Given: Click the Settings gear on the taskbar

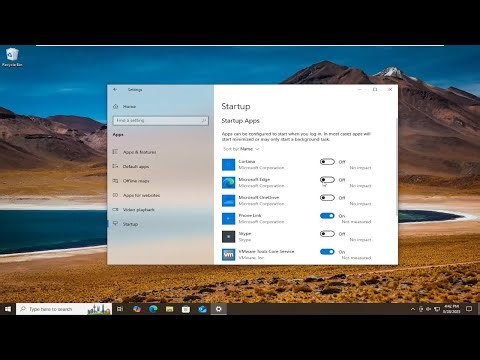Looking at the screenshot, I should 219,309.
